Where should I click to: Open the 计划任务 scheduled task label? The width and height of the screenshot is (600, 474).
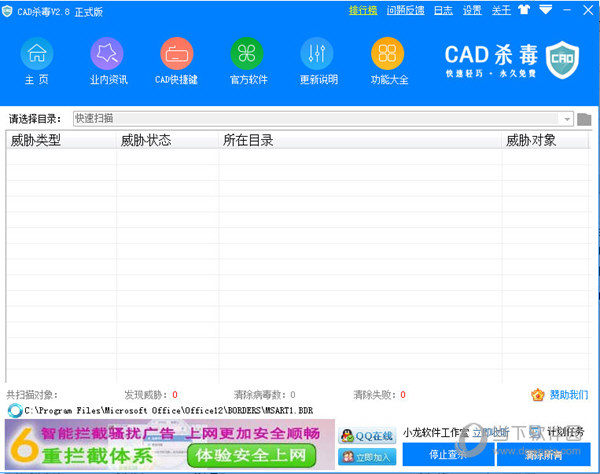[566, 432]
